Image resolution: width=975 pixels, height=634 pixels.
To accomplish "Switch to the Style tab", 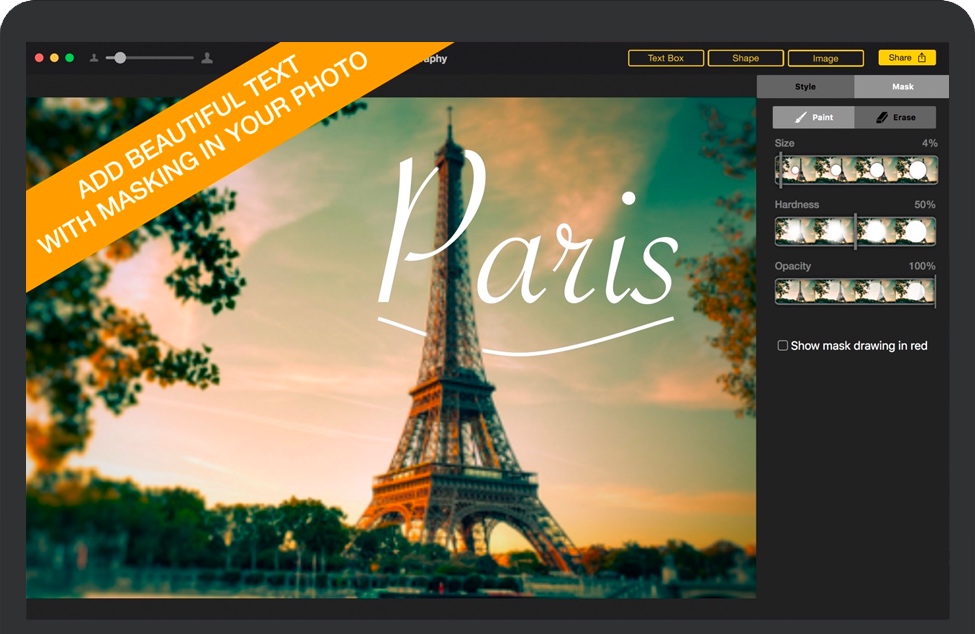I will point(806,86).
